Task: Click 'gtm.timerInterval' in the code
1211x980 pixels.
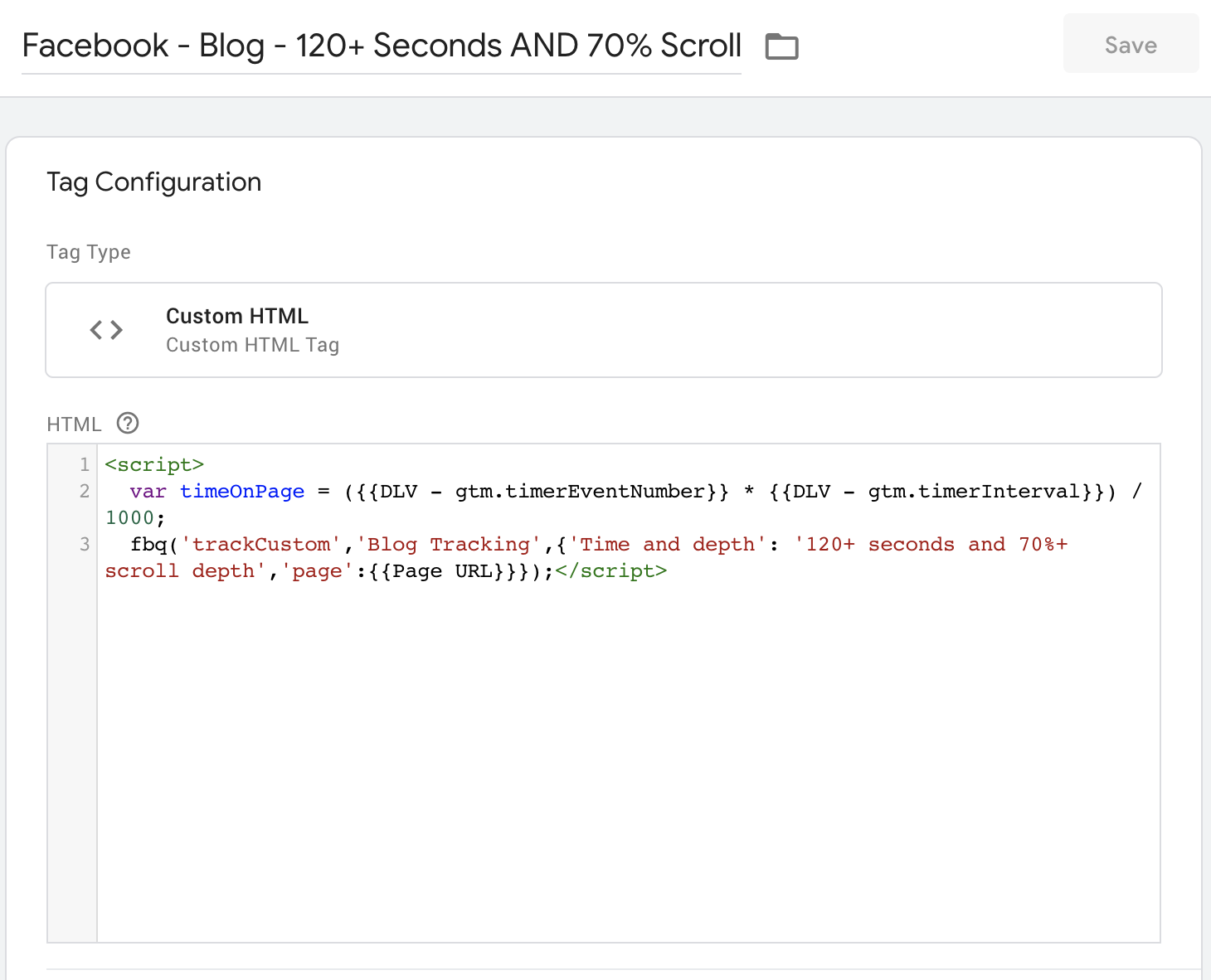Action: pos(974,492)
